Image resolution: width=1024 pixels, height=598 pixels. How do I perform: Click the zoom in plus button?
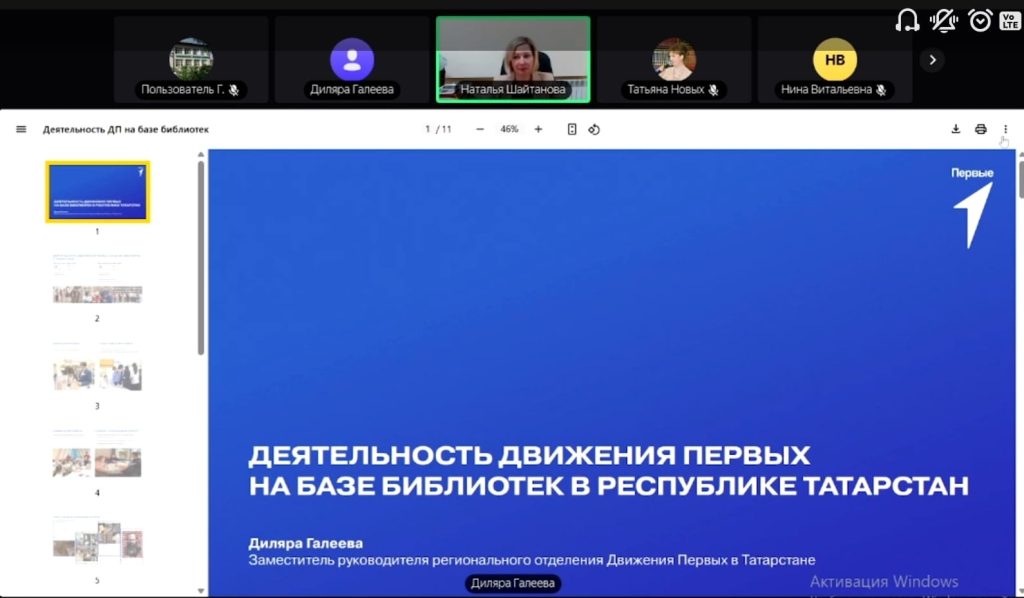(x=538, y=129)
